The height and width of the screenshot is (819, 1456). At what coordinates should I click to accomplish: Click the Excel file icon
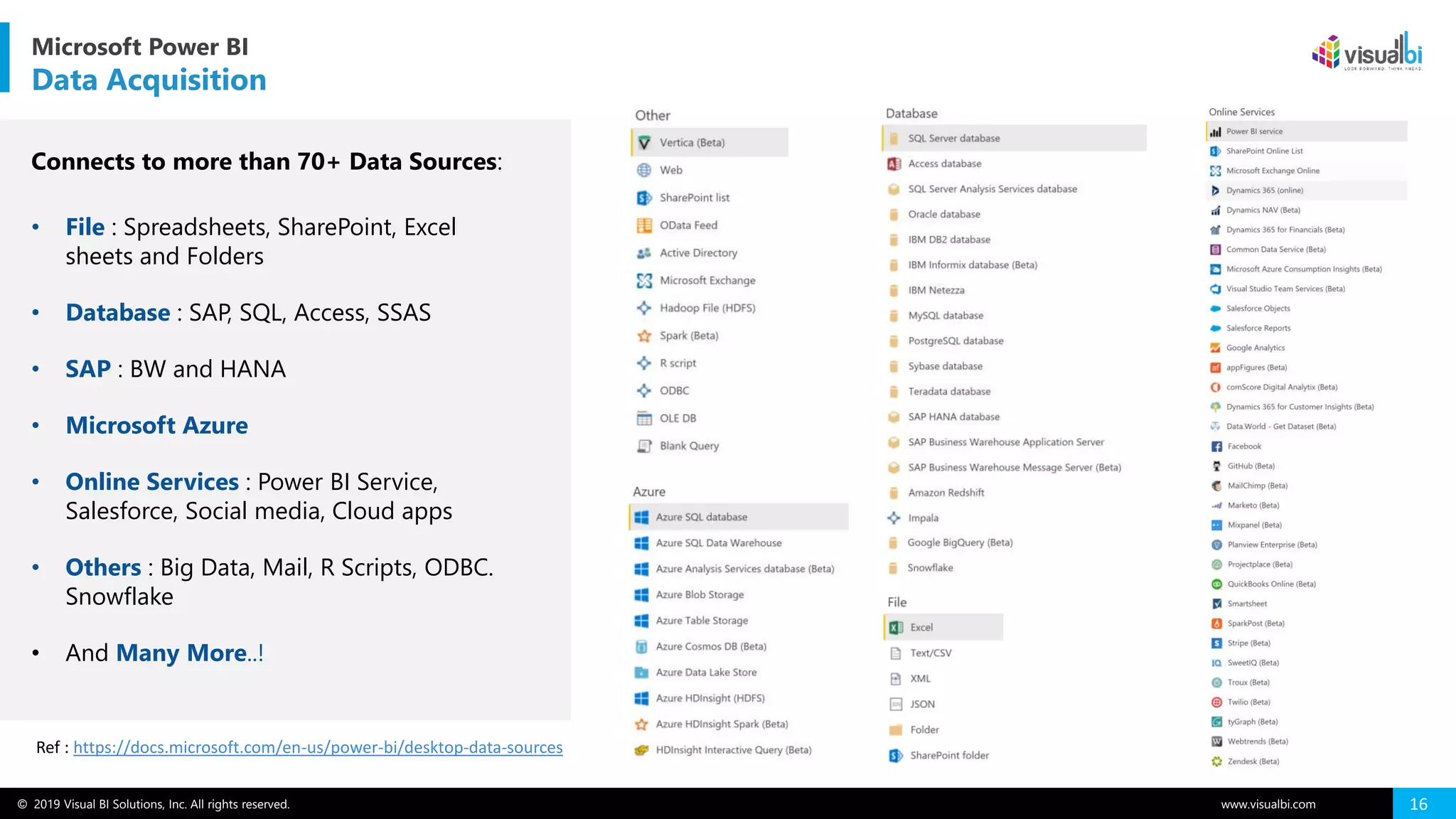pyautogui.click(x=896, y=627)
